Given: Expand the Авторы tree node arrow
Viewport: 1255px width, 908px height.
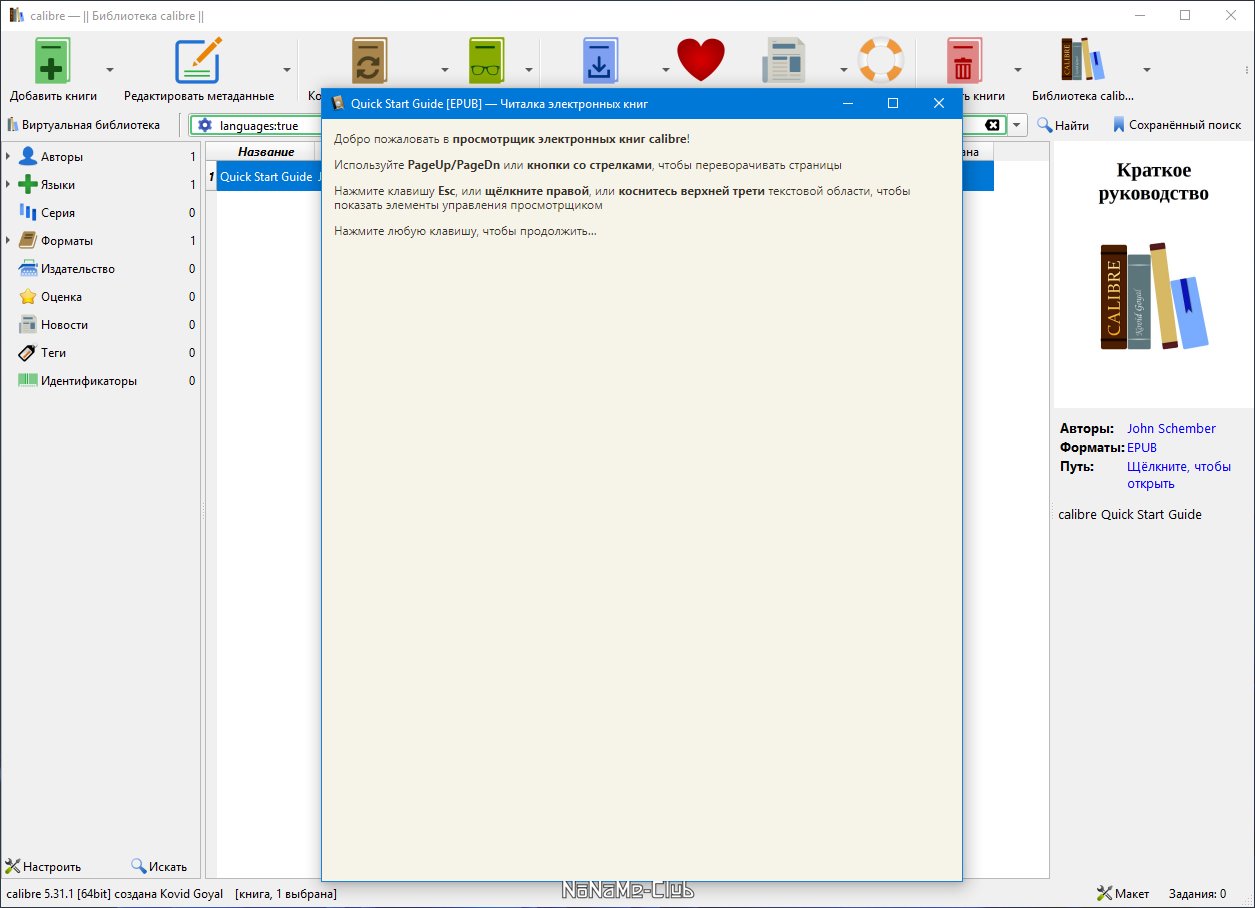Looking at the screenshot, I should click(8, 157).
